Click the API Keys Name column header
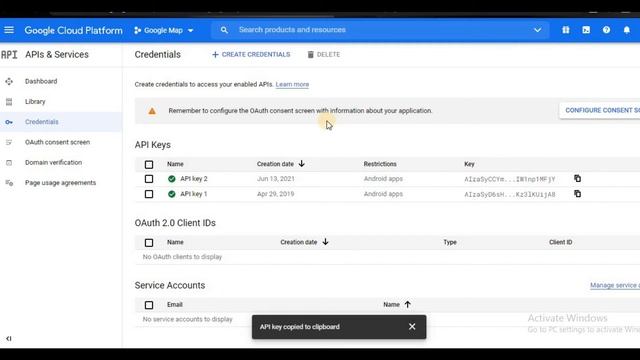 tap(175, 164)
